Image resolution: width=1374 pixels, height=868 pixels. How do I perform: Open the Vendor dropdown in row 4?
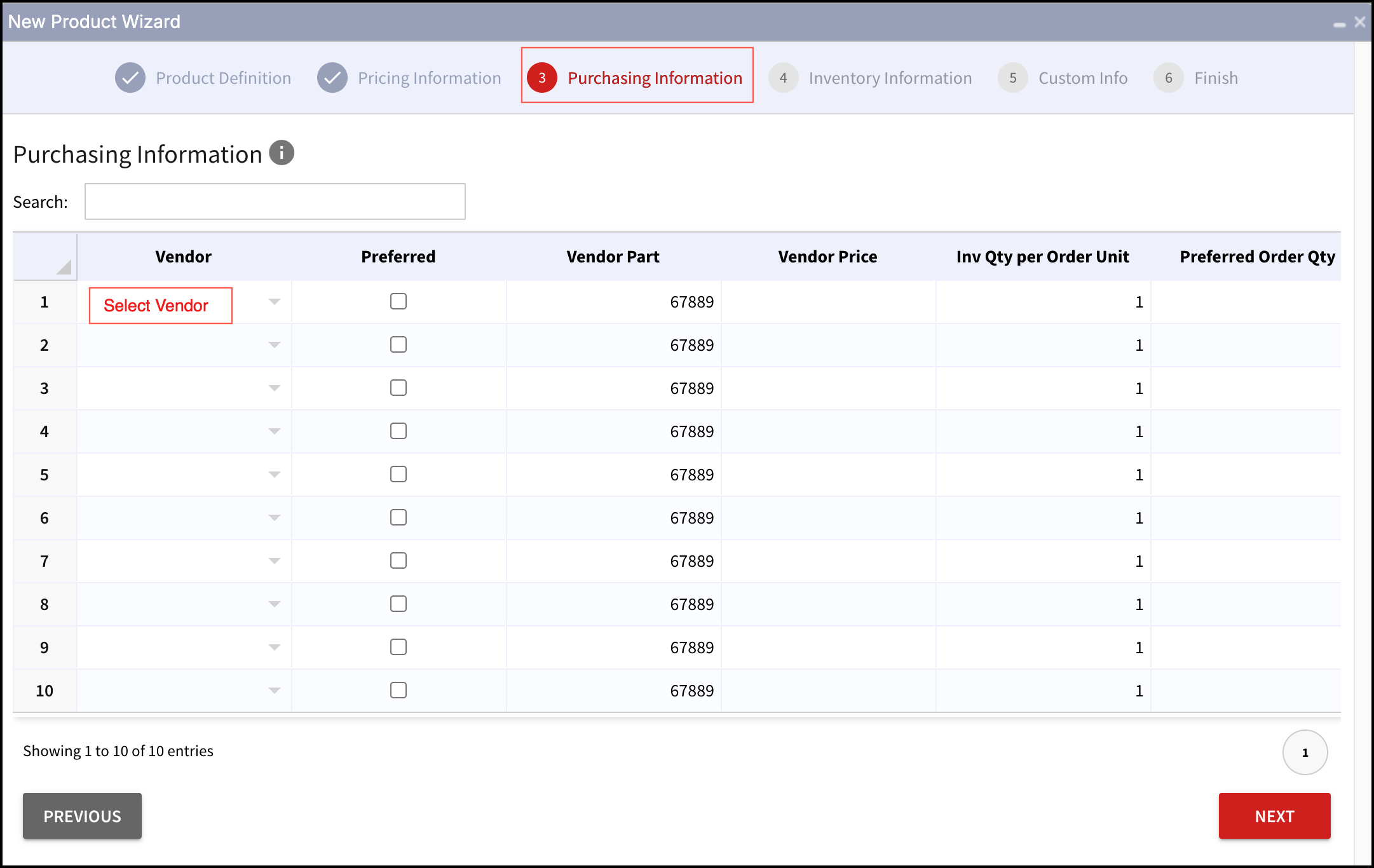coord(275,431)
